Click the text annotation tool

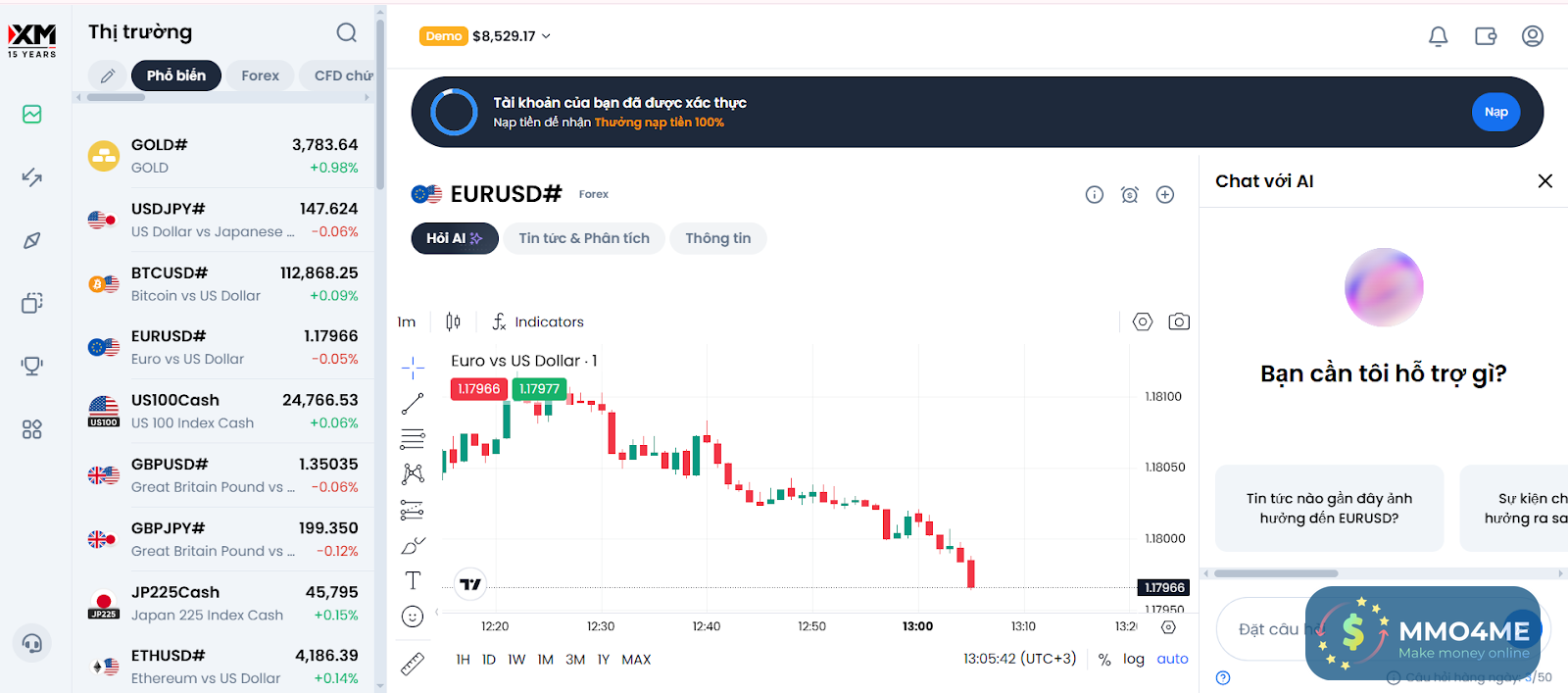pos(413,580)
